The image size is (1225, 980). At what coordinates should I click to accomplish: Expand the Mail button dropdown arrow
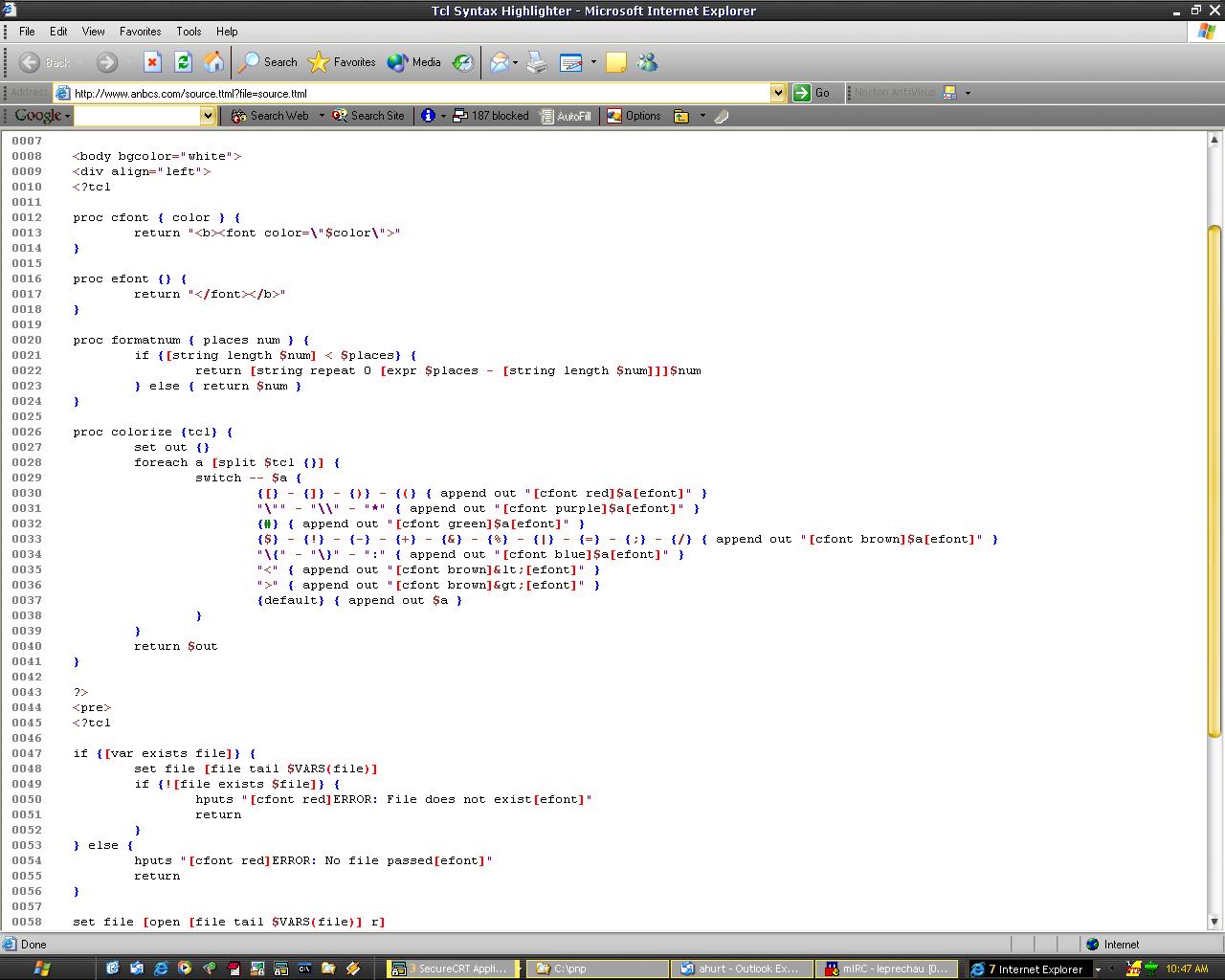(x=516, y=62)
